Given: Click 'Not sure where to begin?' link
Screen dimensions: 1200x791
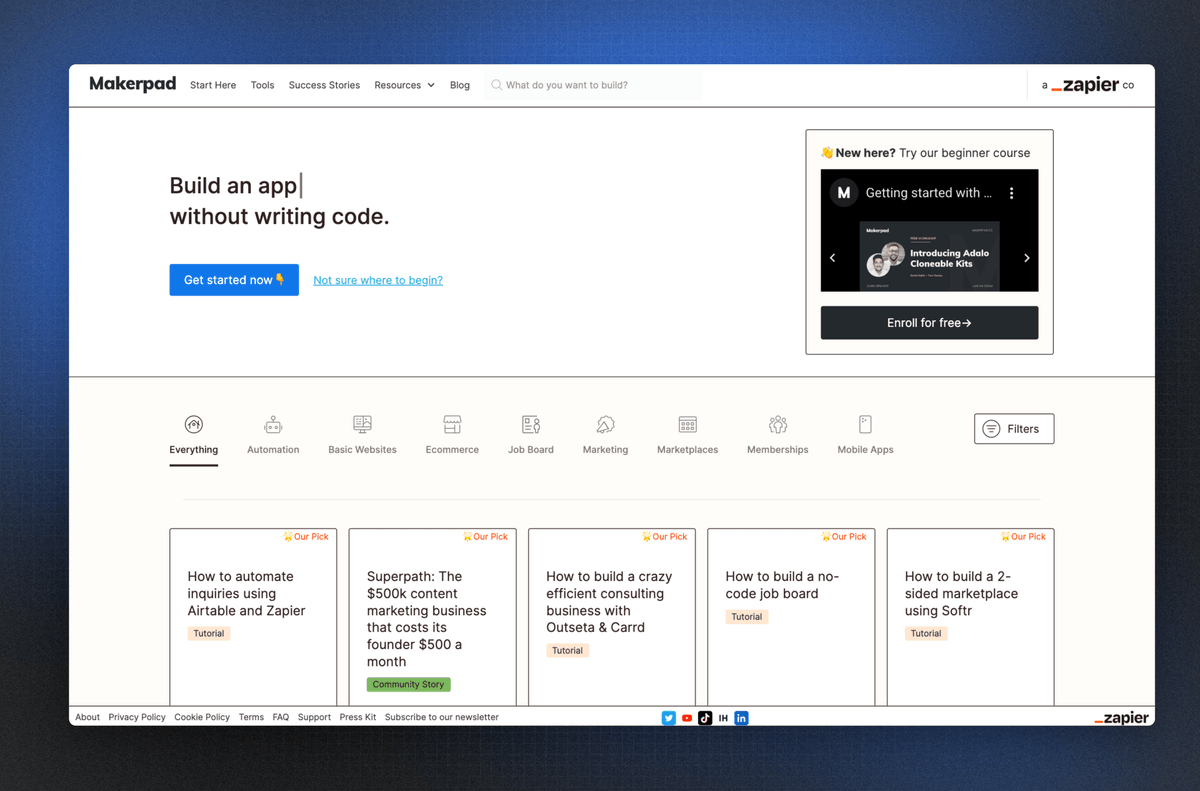Looking at the screenshot, I should pyautogui.click(x=378, y=280).
